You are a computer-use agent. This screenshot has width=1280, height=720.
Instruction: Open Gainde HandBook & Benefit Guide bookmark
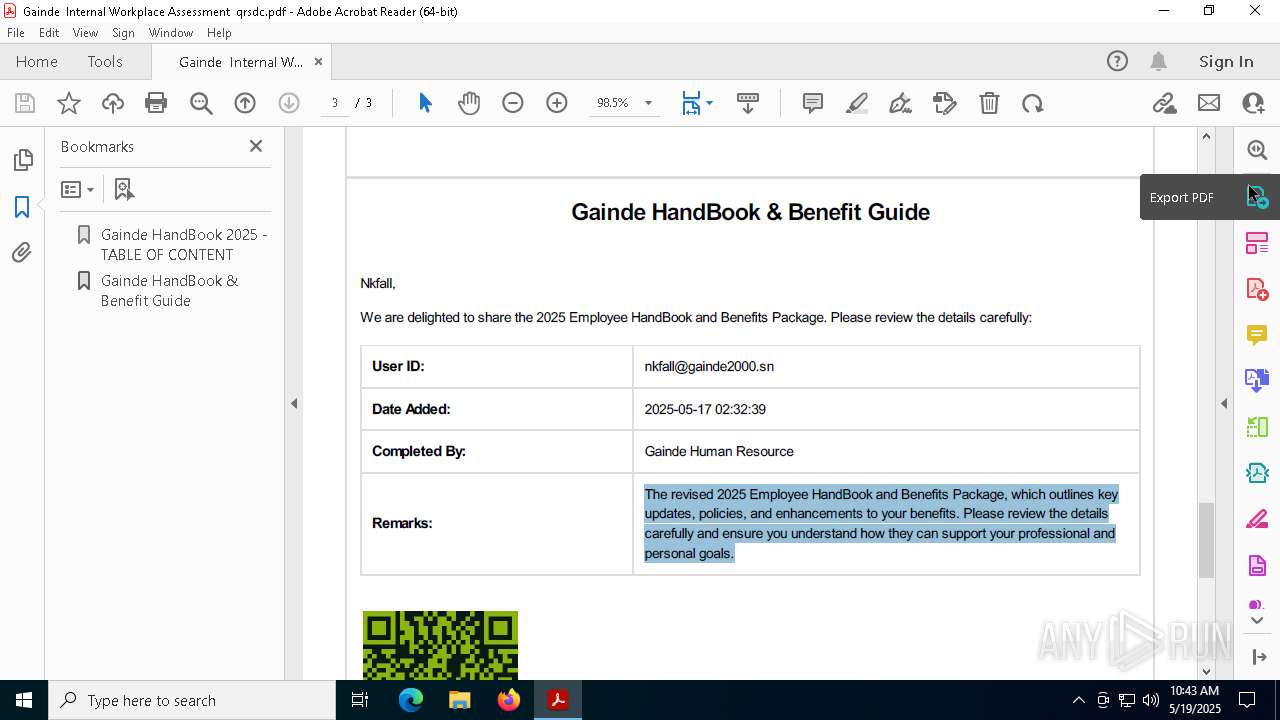169,290
